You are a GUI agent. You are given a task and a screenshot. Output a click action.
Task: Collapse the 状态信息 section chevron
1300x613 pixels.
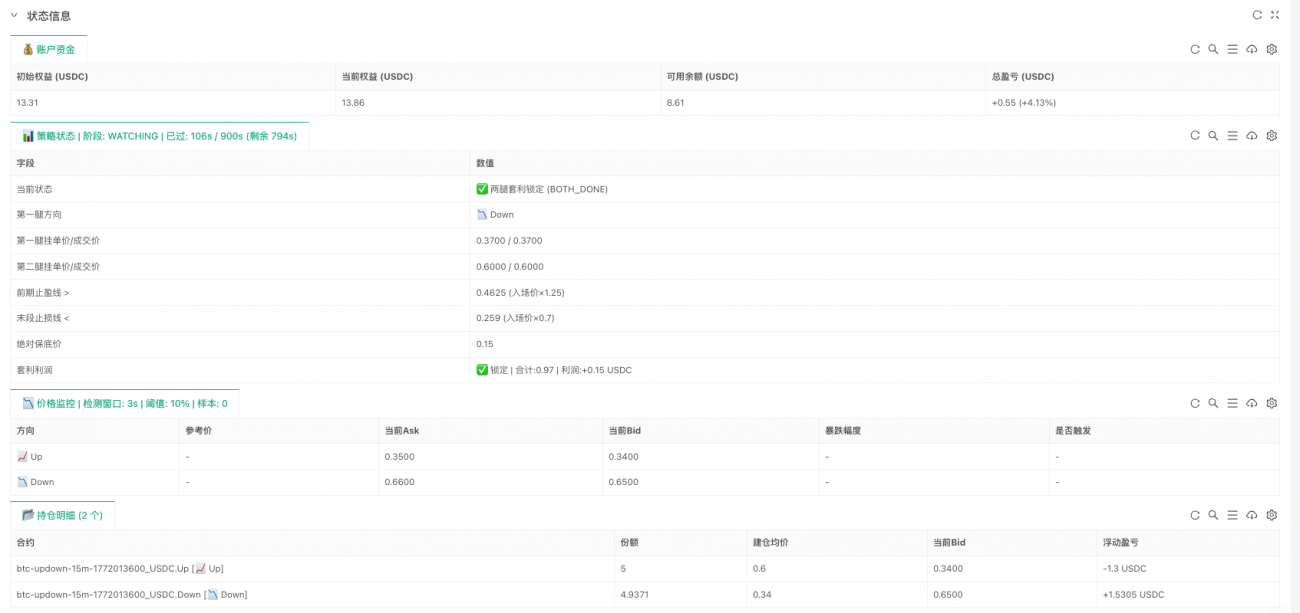click(x=14, y=16)
